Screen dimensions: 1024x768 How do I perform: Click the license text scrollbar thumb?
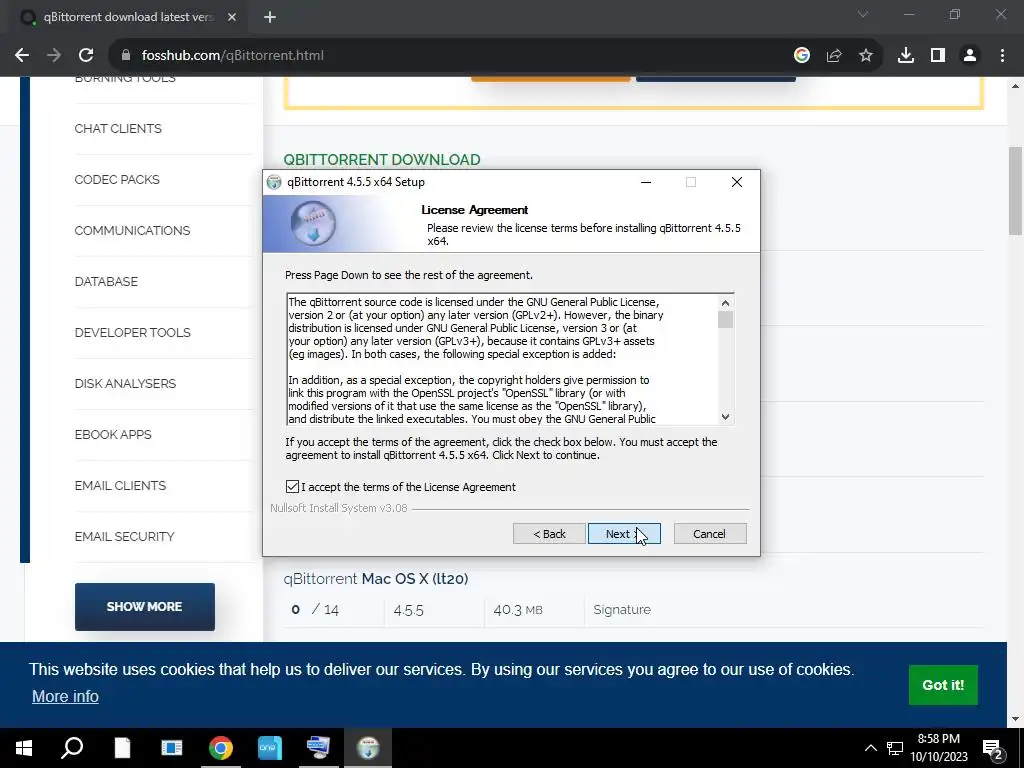click(725, 319)
